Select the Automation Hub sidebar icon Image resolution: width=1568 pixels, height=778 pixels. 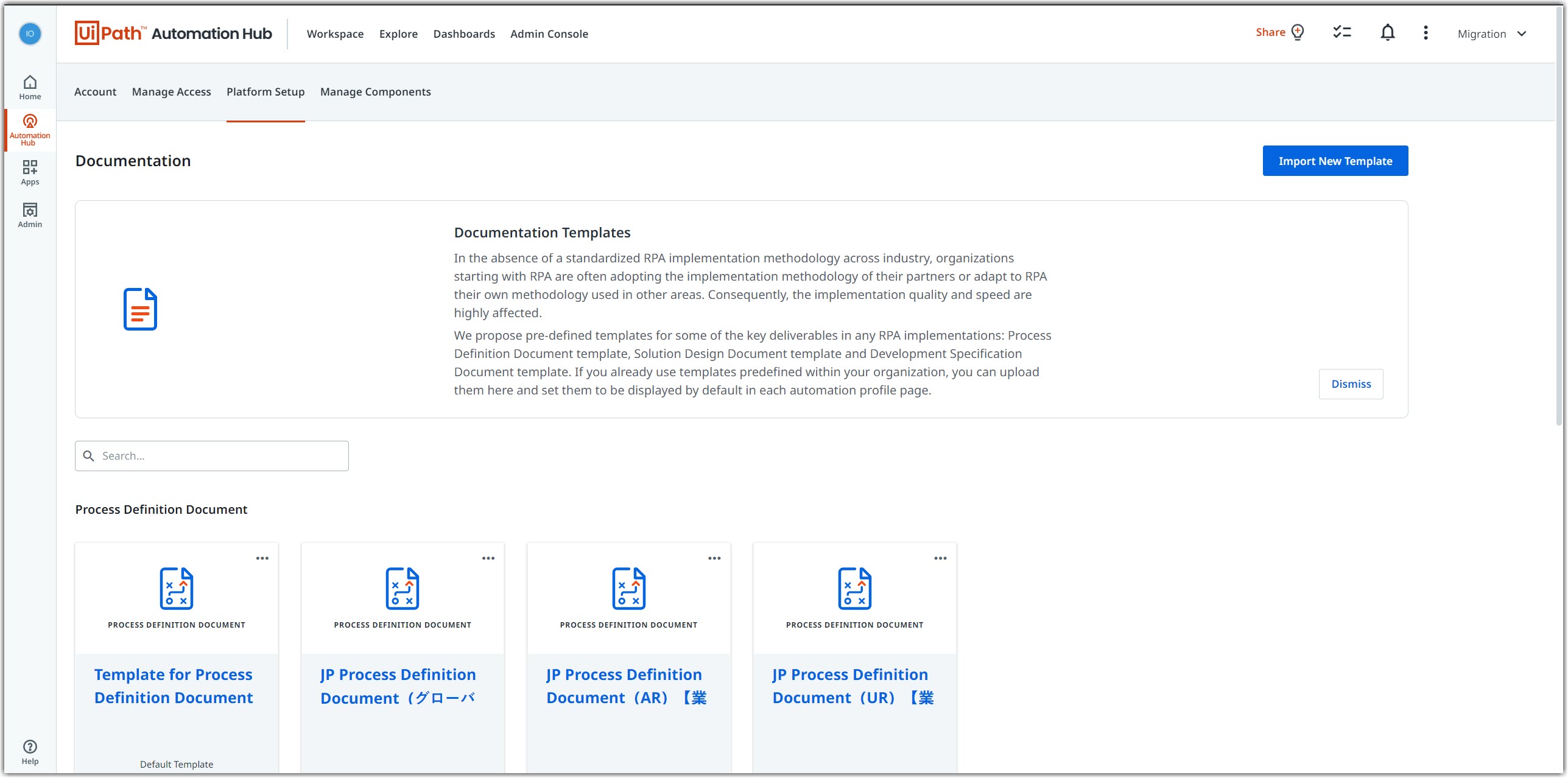coord(30,129)
